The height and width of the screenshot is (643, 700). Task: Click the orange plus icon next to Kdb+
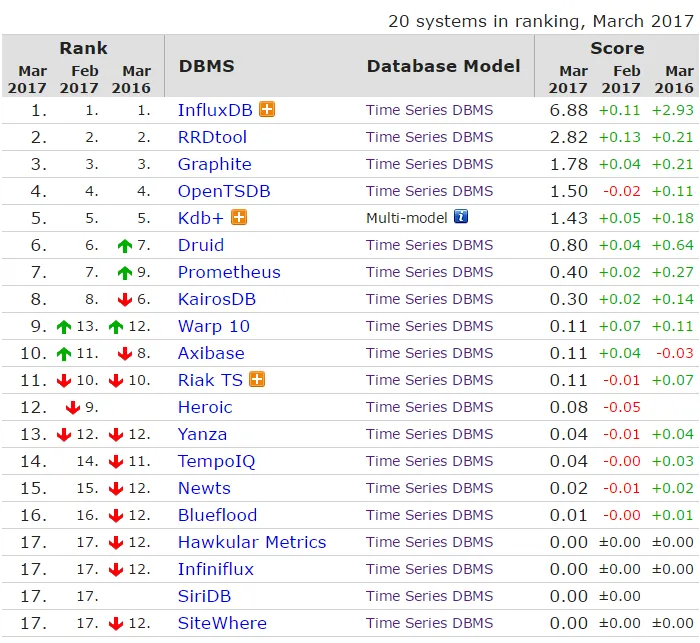click(x=239, y=217)
